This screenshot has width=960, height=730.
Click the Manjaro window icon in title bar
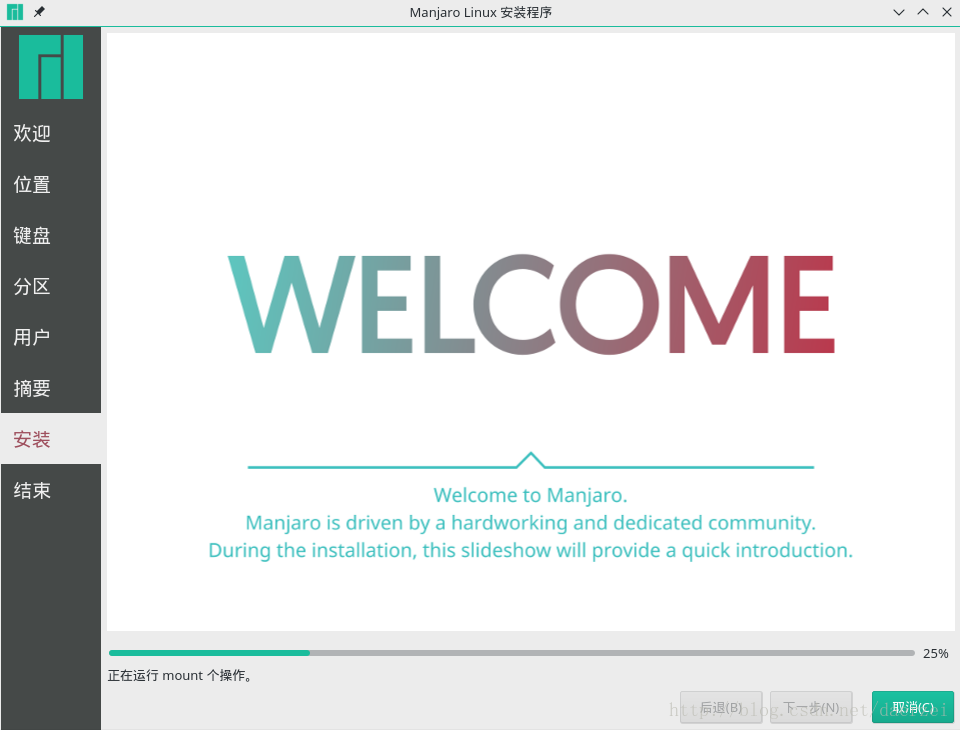click(15, 12)
